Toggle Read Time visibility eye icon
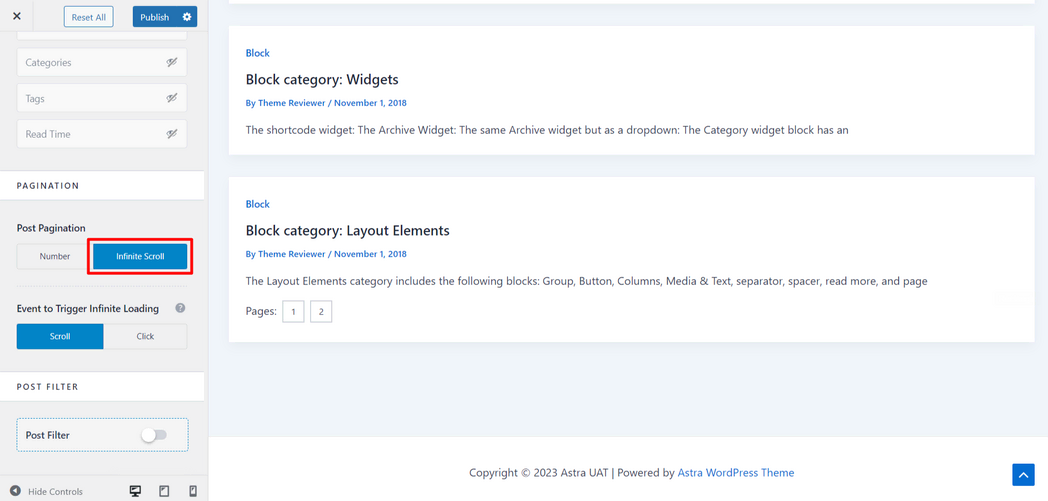1048x501 pixels. click(172, 134)
